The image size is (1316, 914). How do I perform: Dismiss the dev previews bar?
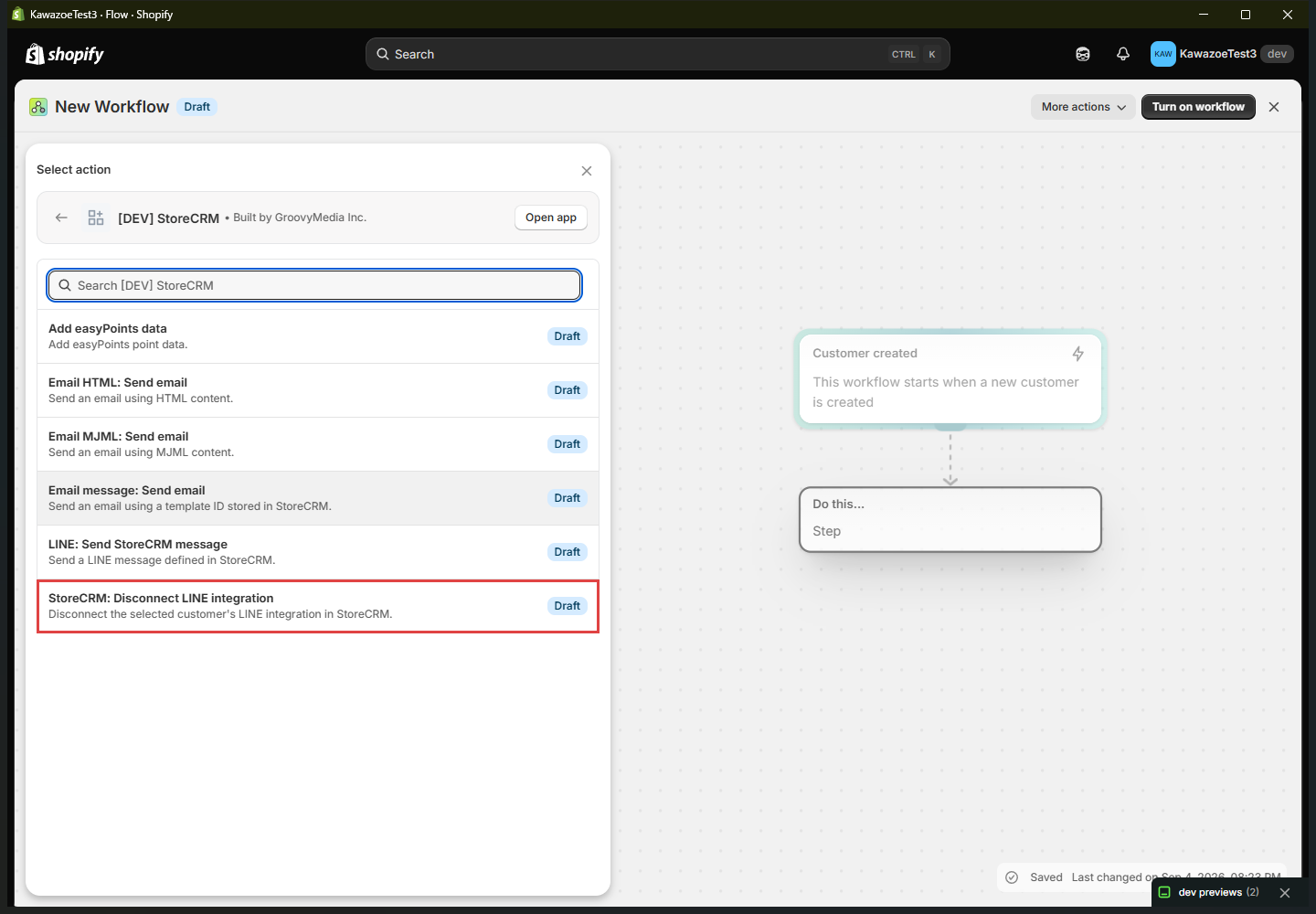[1285, 893]
